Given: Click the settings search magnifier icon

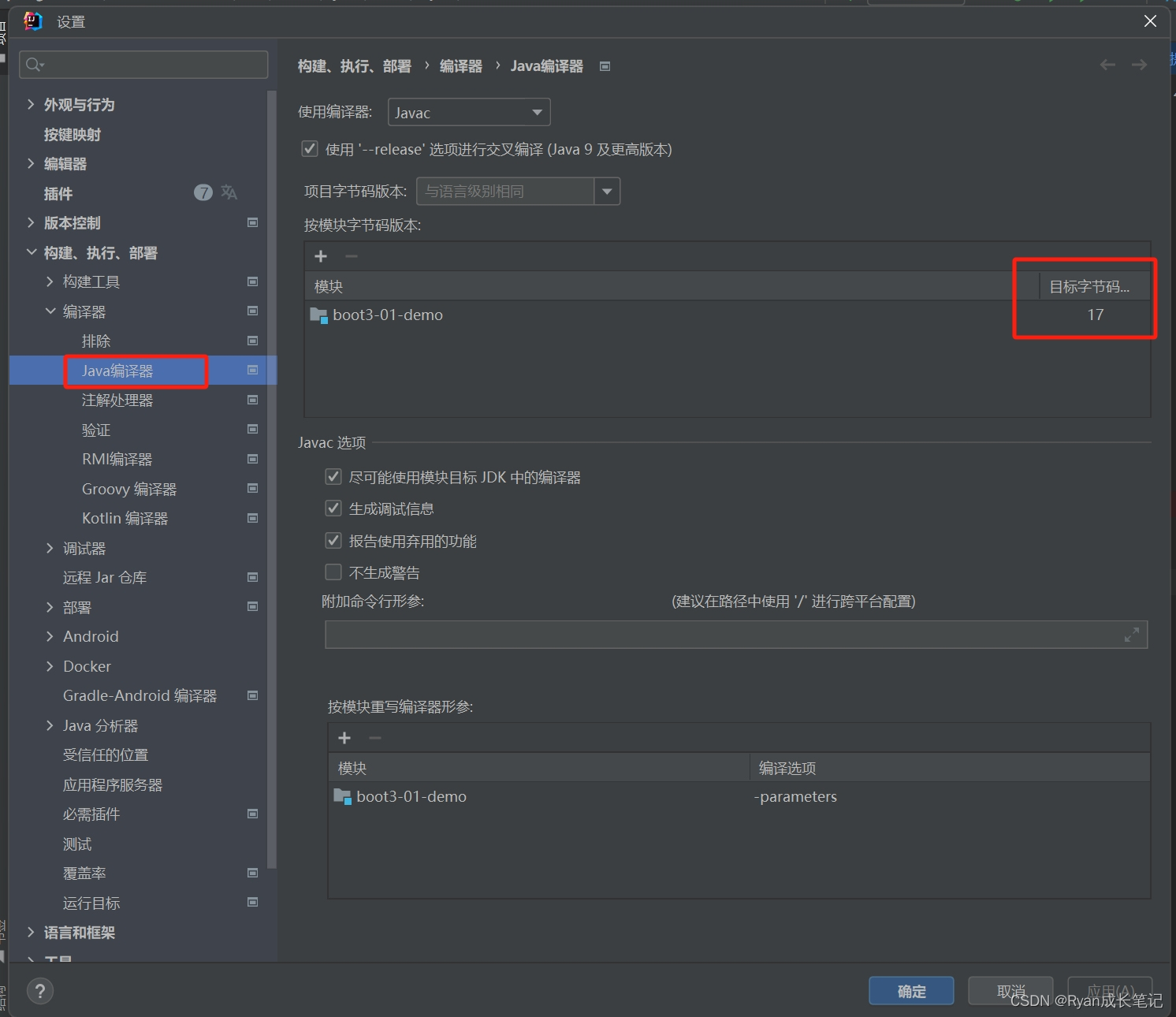Looking at the screenshot, I should [x=34, y=65].
